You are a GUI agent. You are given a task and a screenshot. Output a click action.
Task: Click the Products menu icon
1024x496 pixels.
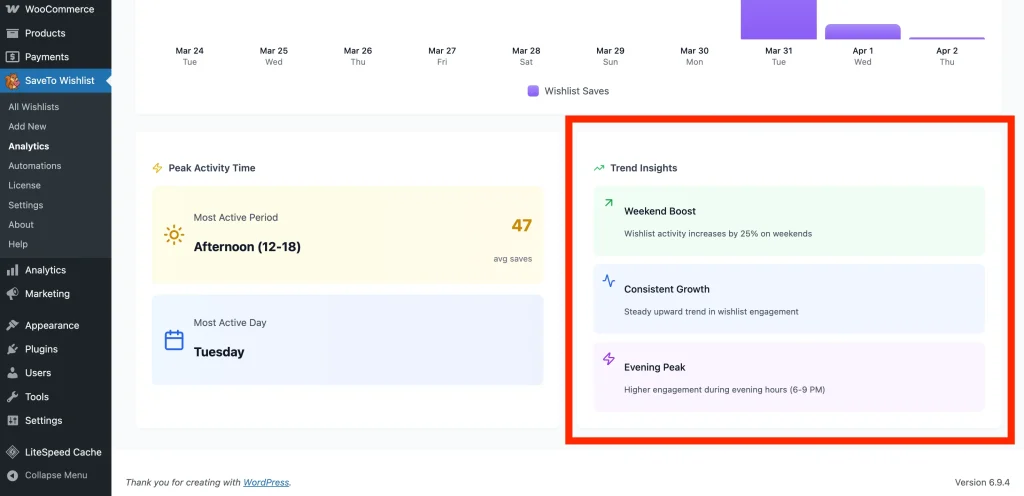point(12,33)
